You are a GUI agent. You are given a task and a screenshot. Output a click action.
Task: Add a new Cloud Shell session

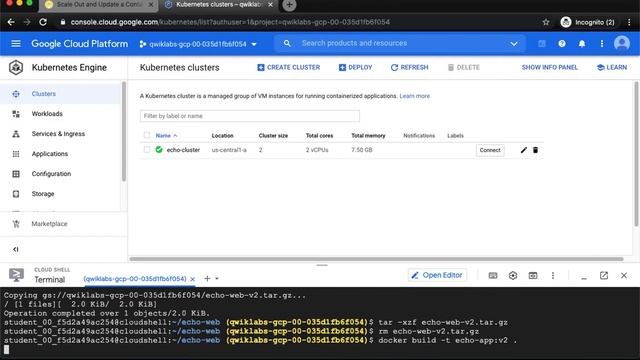click(x=207, y=278)
